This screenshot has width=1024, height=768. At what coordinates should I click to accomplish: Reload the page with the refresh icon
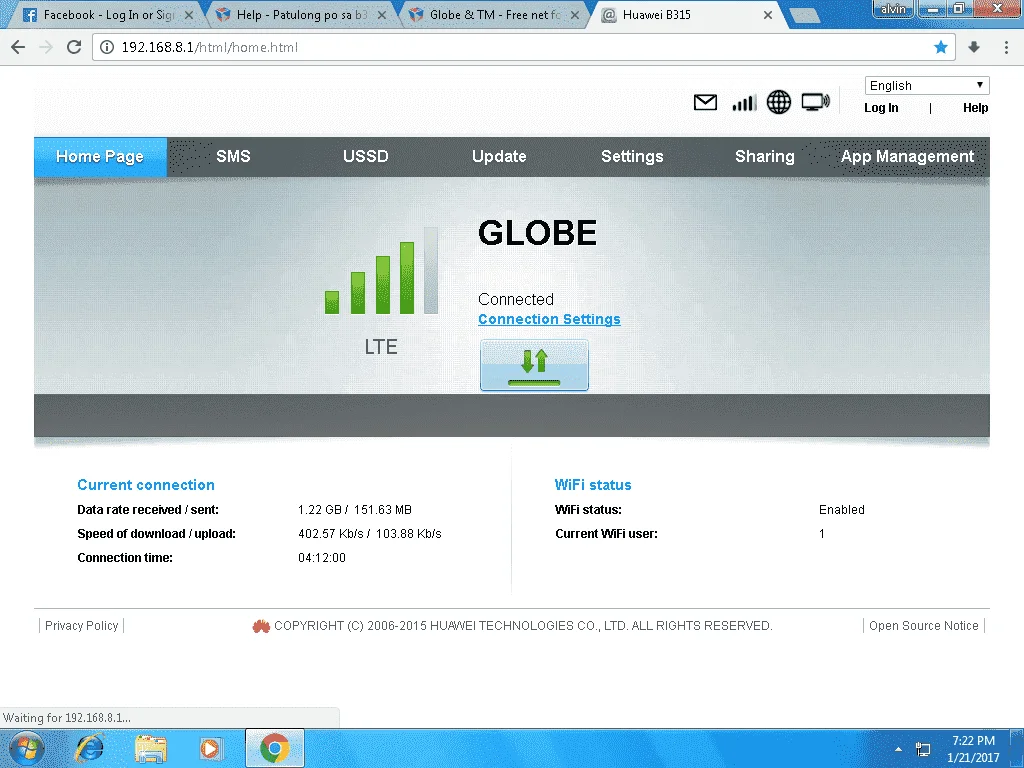click(x=74, y=47)
